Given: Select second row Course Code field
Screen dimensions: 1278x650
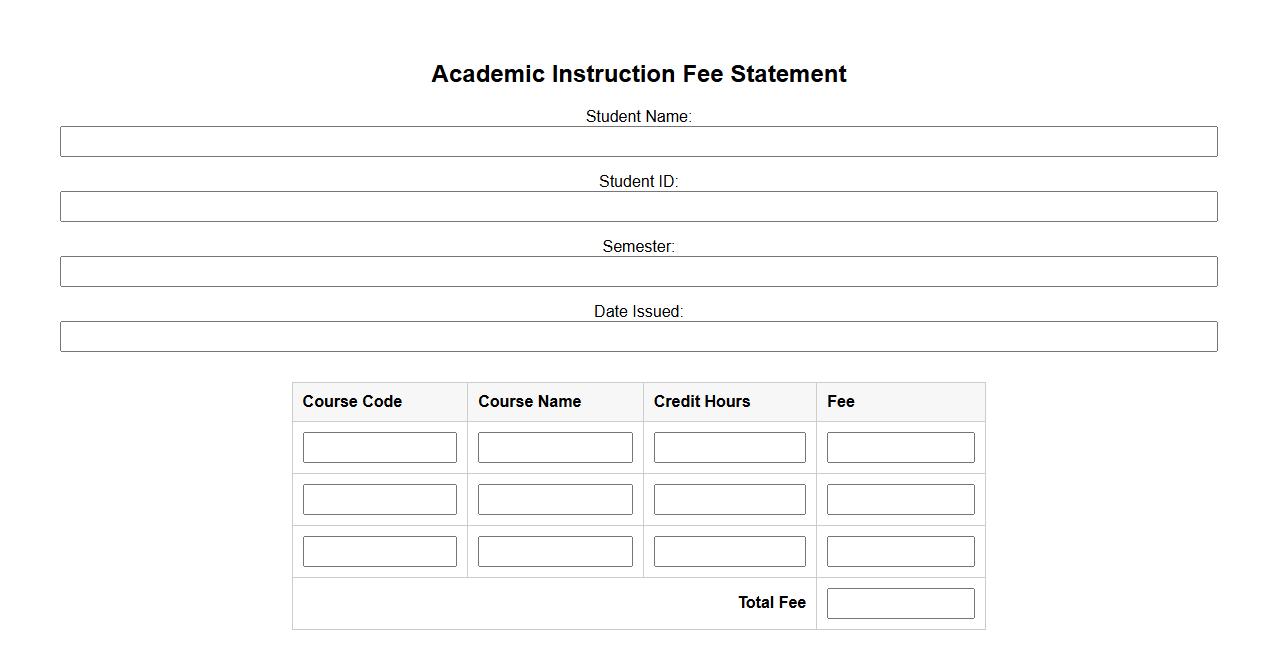Looking at the screenshot, I should (x=380, y=500).
